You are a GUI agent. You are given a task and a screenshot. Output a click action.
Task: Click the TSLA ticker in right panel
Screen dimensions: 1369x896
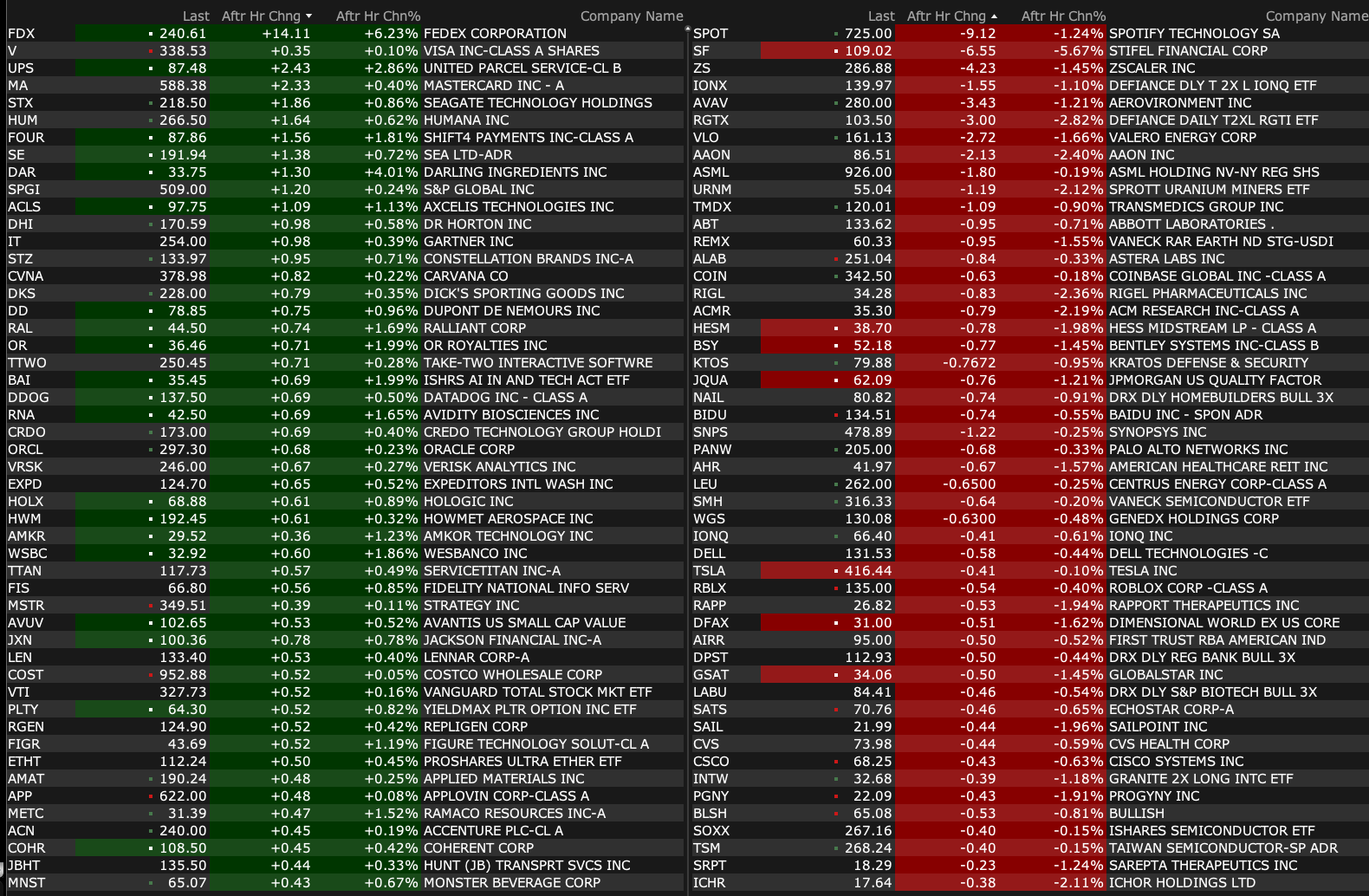709,571
